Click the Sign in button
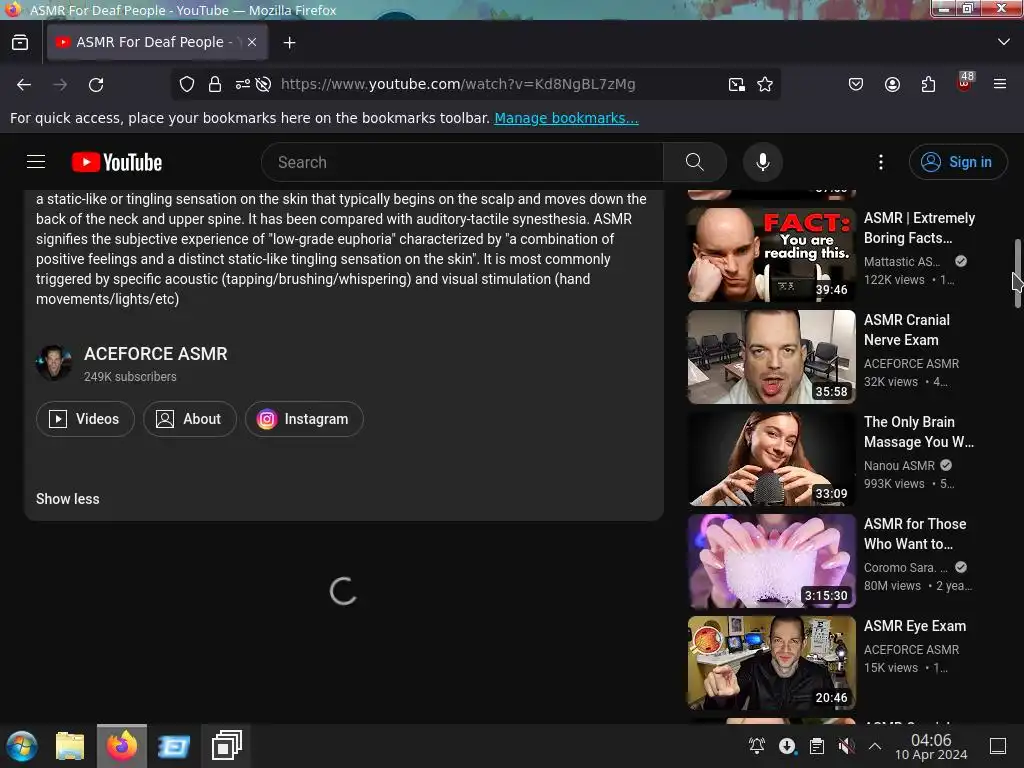 pos(957,162)
